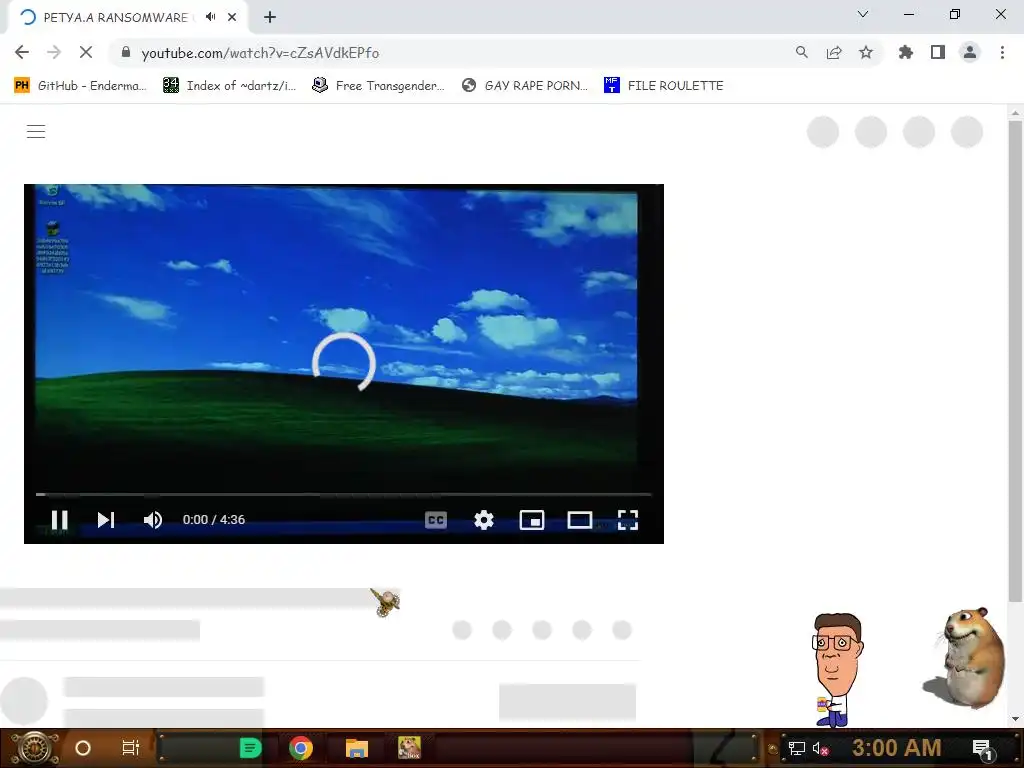This screenshot has height=768, width=1024.
Task: Open the hamster app on the taskbar
Action: tap(409, 748)
